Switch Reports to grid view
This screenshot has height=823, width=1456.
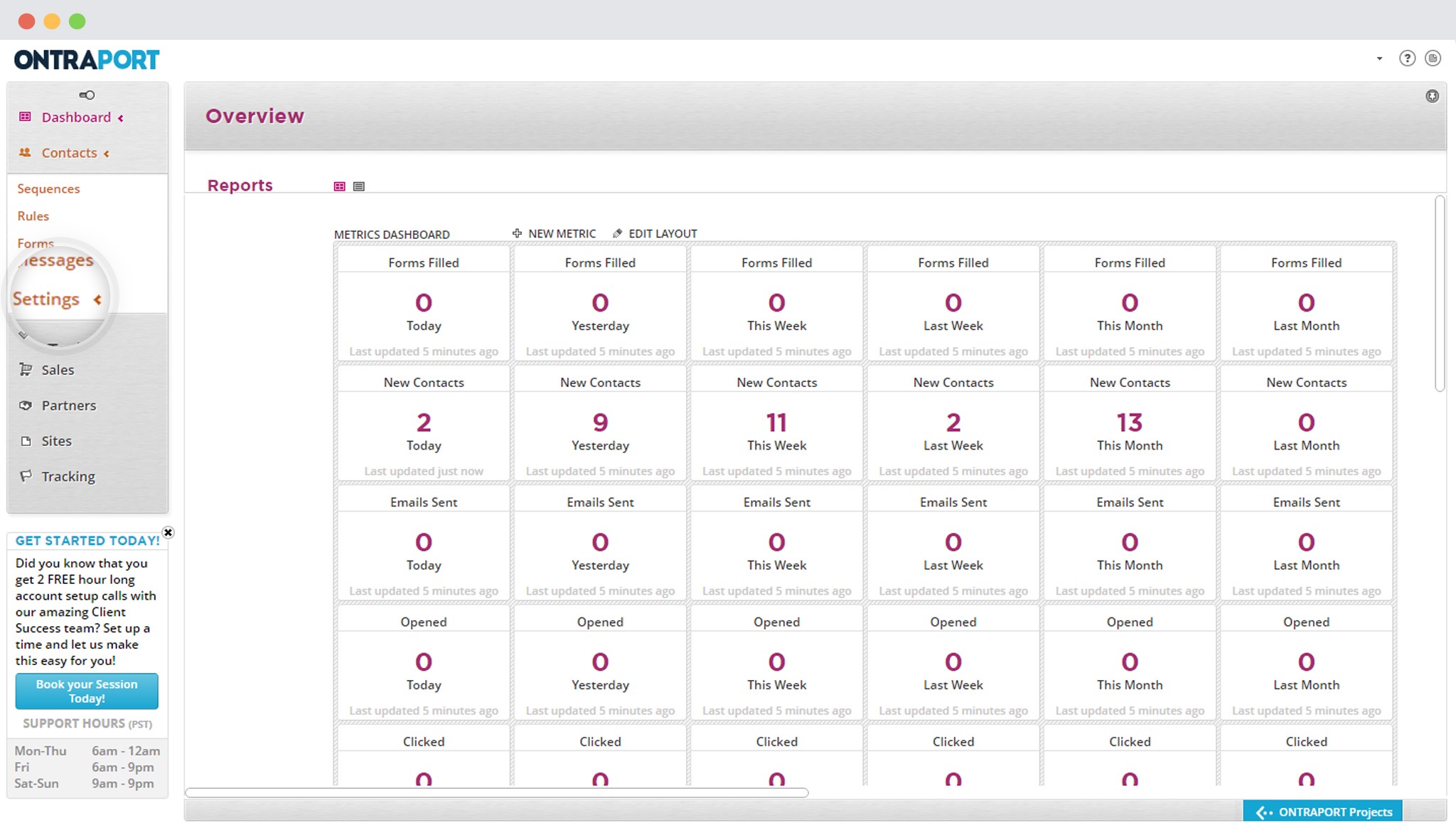(339, 186)
